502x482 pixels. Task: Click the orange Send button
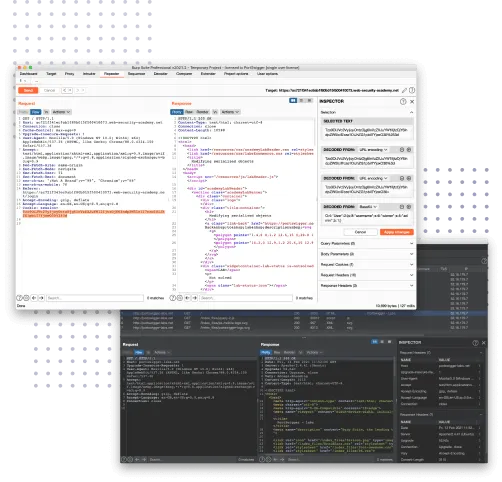28,90
